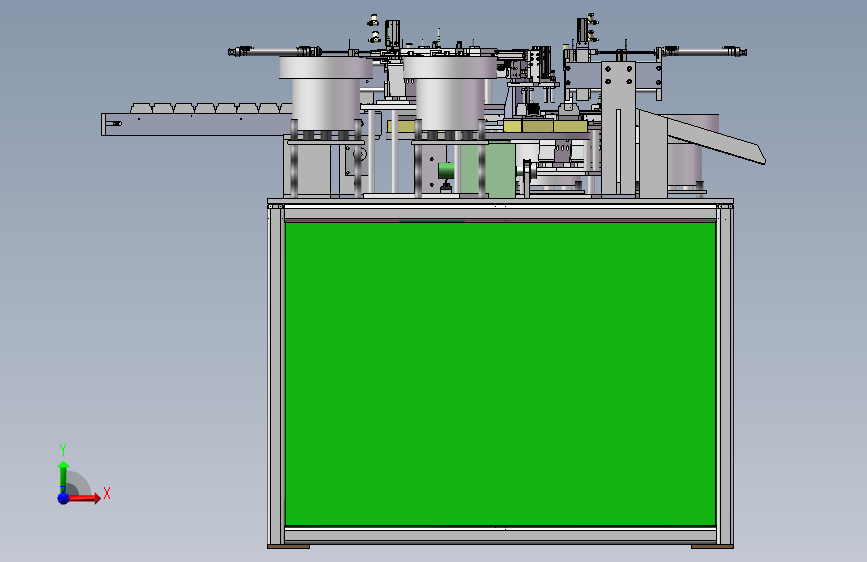This screenshot has height=562, width=867.
Task: Select the grey vertical plate with four bolts
Action: coord(618,128)
